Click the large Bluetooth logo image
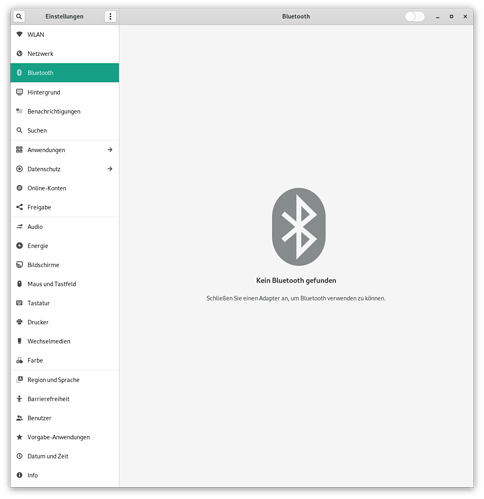Screen dimensions: 484x499 point(299,227)
